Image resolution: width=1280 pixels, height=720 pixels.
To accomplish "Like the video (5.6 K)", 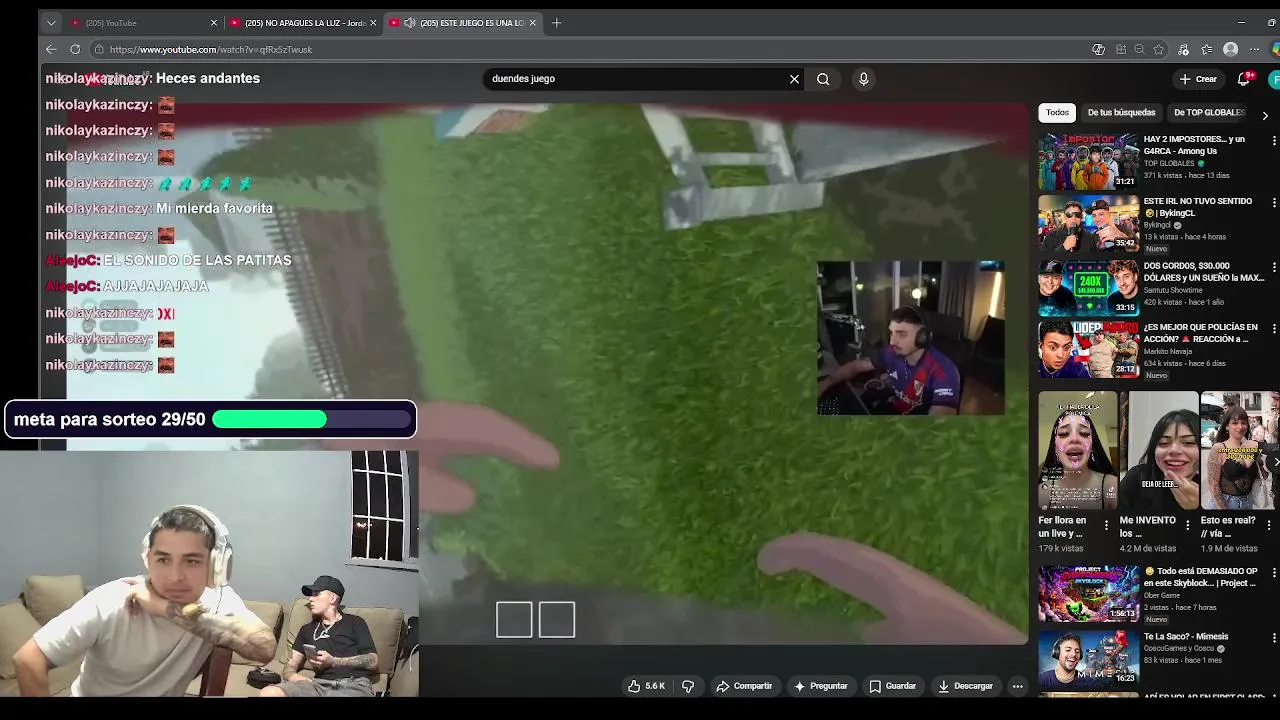I will tap(646, 686).
